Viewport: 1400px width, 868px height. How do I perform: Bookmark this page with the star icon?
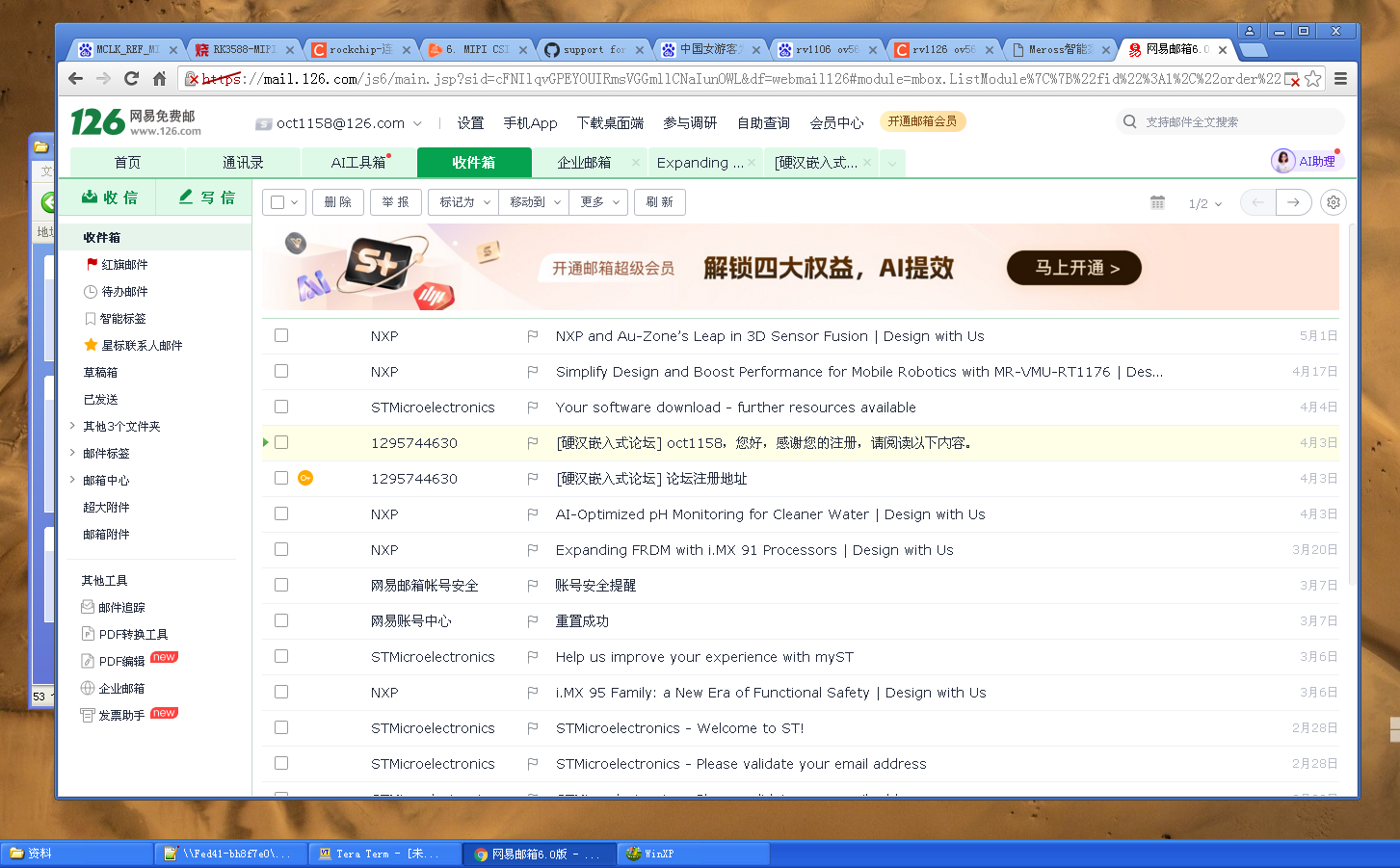(1312, 79)
